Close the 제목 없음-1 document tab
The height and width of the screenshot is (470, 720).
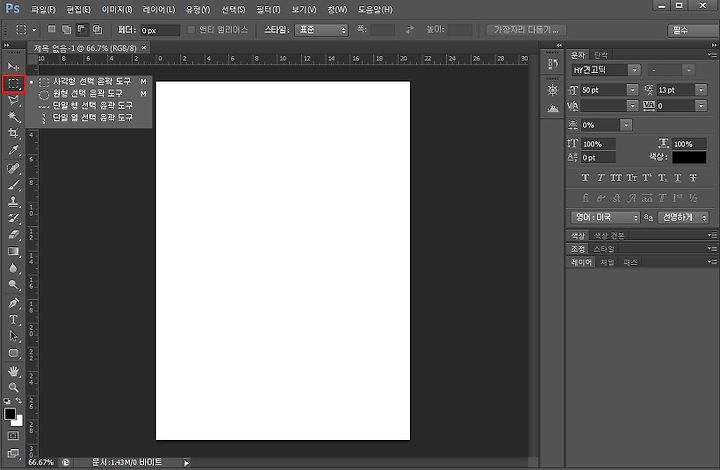coord(144,48)
